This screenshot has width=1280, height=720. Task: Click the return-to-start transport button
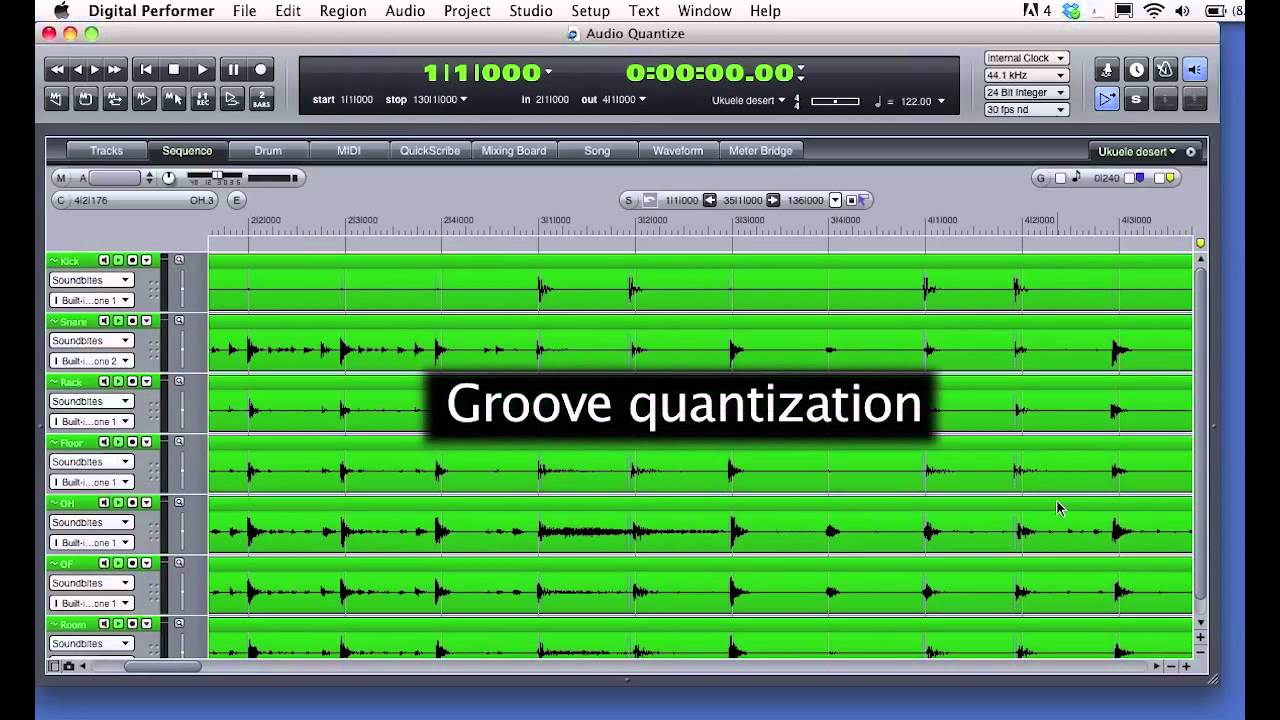point(146,69)
